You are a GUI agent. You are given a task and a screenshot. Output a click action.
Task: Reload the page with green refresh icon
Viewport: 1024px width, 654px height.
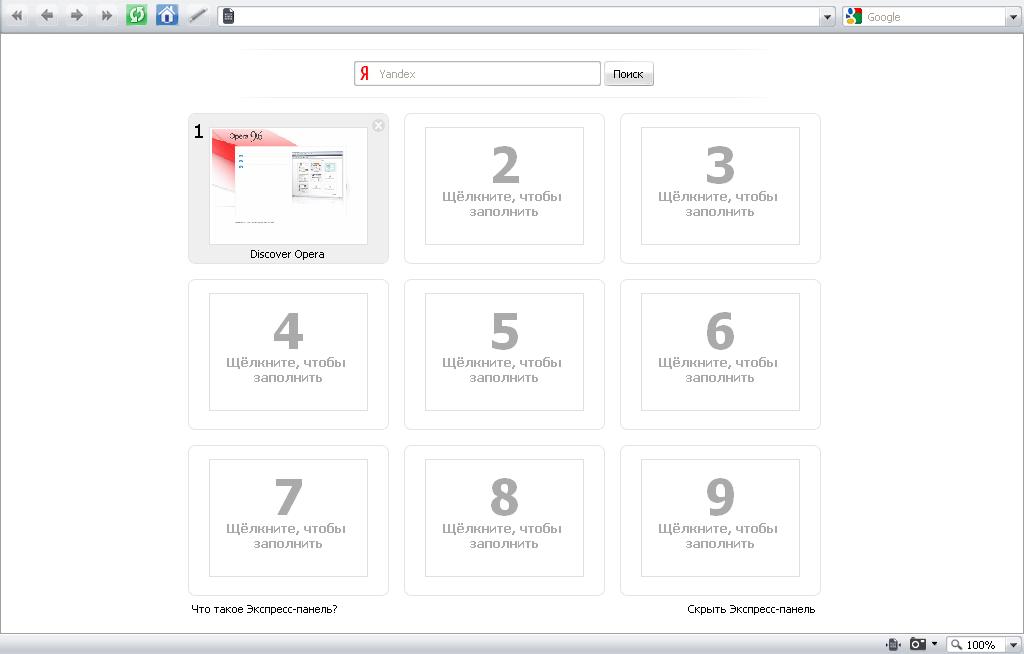tap(136, 15)
